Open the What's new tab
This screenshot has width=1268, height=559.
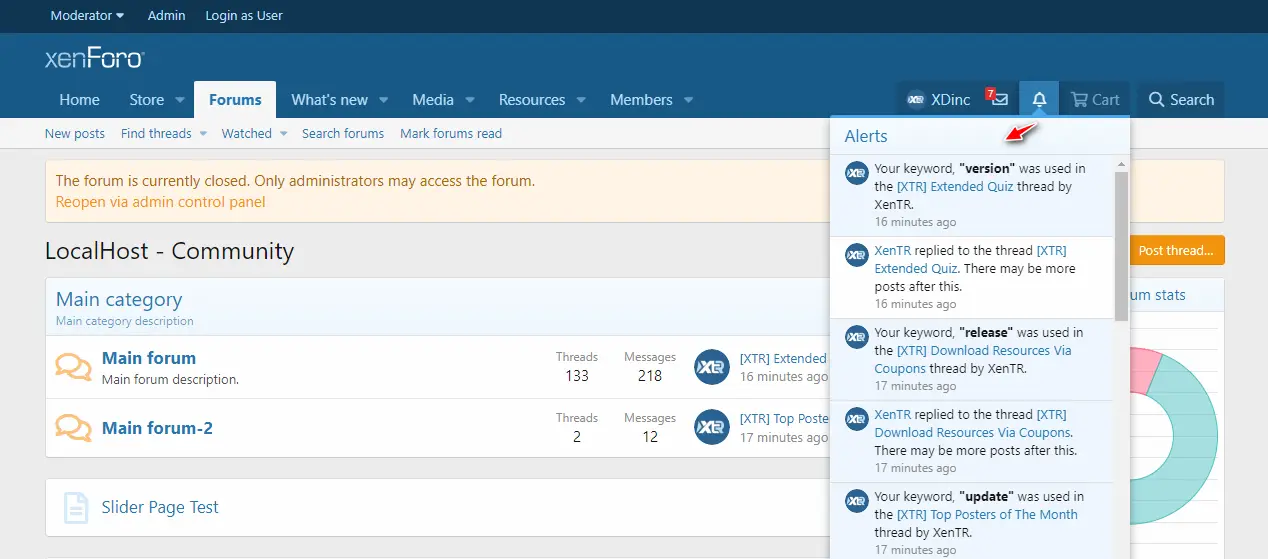[x=329, y=99]
